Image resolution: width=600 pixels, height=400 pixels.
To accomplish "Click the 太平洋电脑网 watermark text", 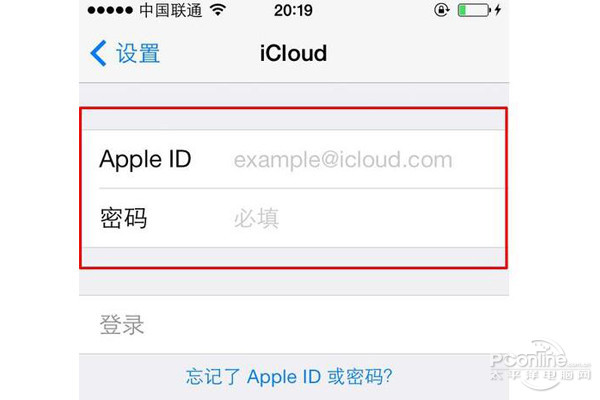I will pyautogui.click(x=540, y=375).
